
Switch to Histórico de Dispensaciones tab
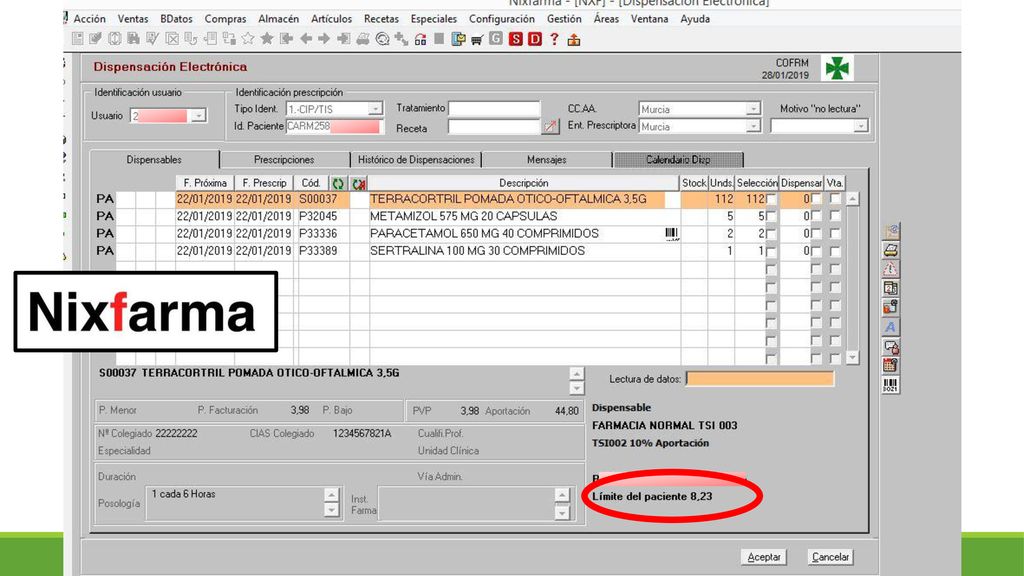click(x=416, y=159)
